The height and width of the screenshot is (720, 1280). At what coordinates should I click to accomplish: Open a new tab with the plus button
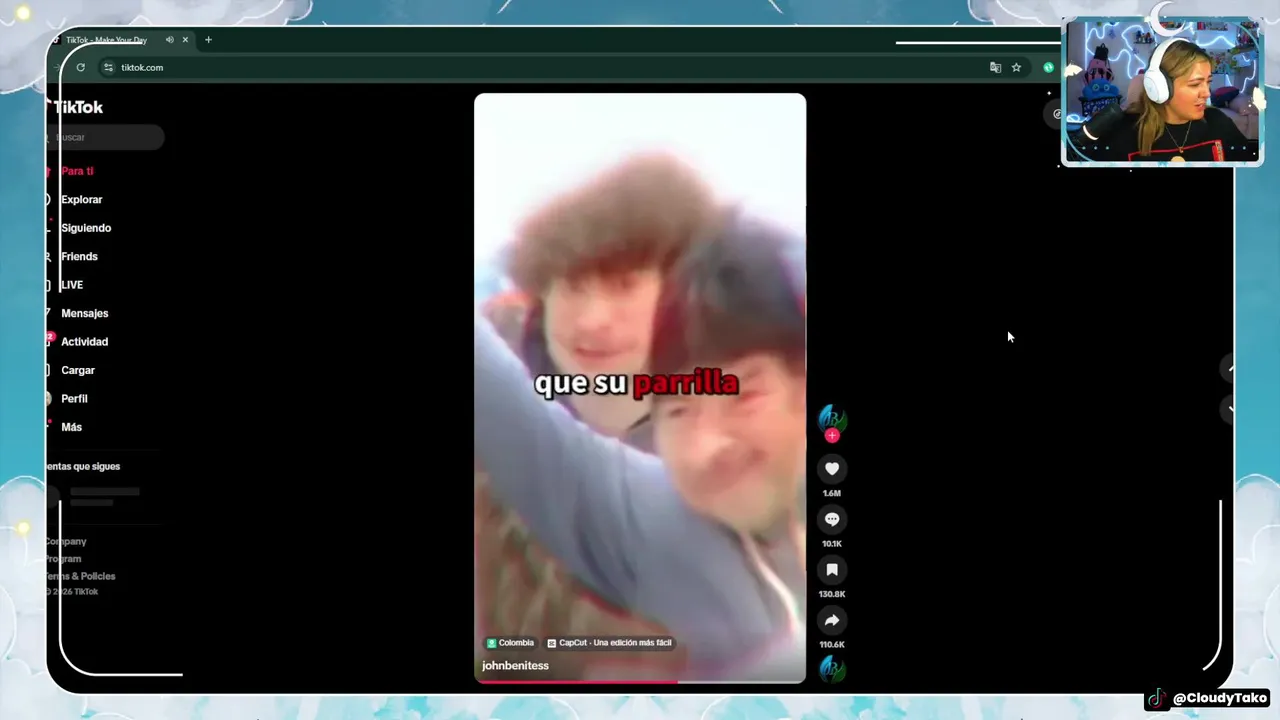208,40
